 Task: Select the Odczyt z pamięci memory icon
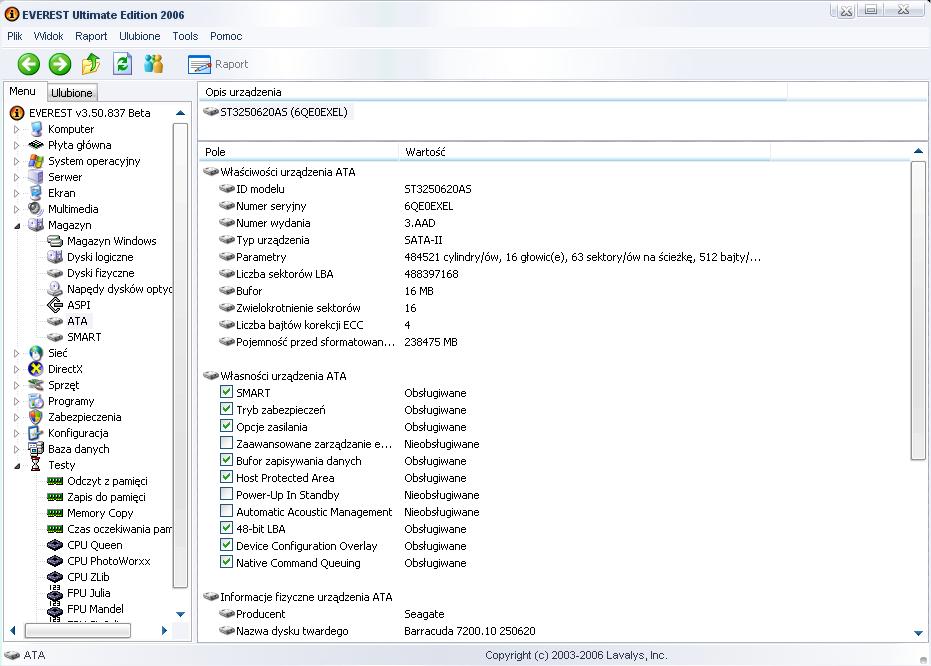(x=55, y=481)
